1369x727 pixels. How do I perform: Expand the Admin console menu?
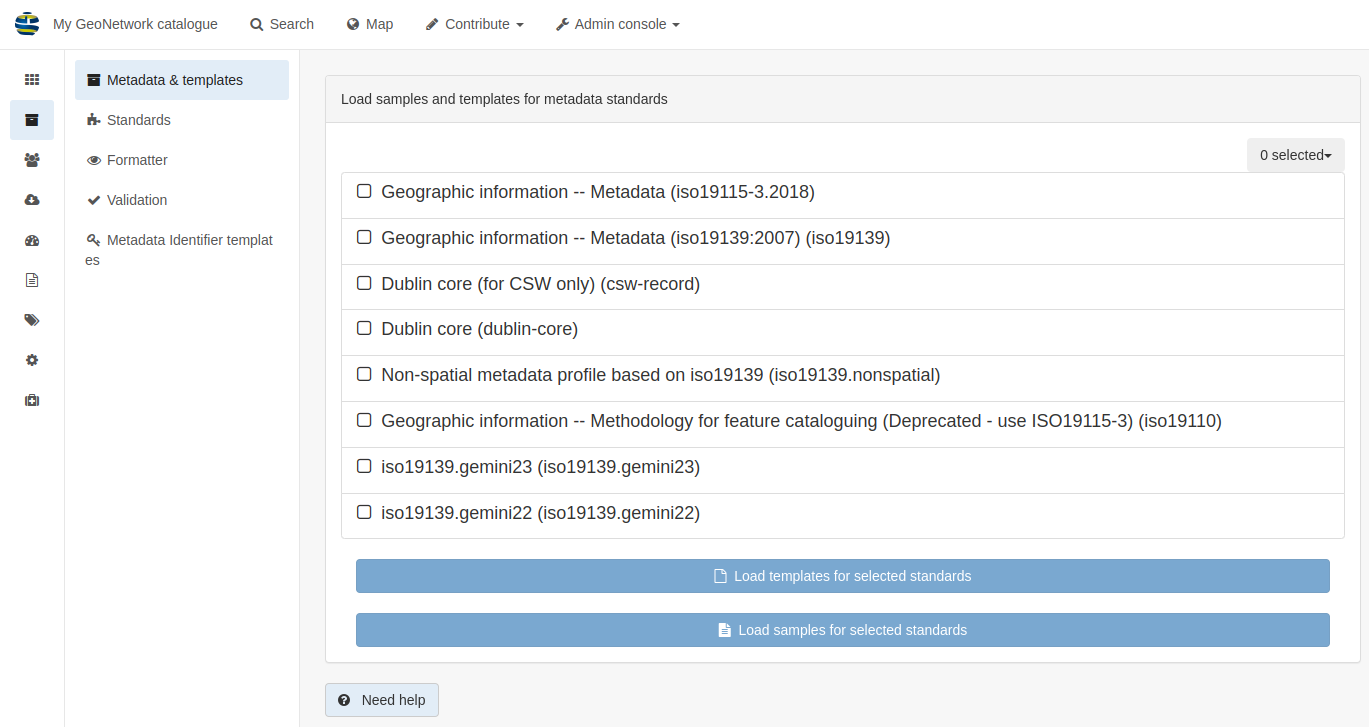(617, 24)
